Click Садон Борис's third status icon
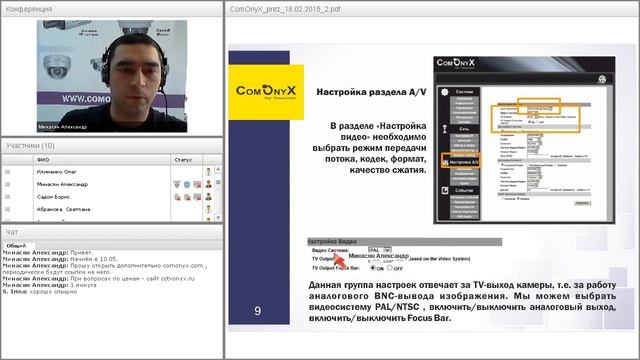Viewport: 640px width, 360px height. coord(197,197)
